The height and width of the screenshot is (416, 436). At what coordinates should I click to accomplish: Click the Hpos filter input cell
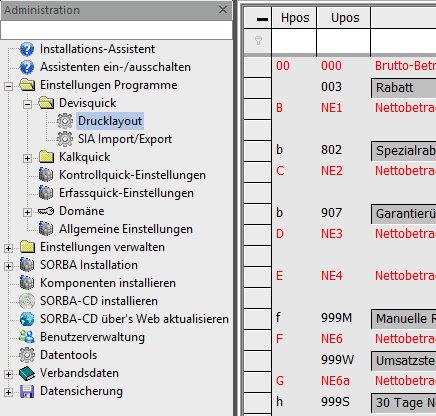pyautogui.click(x=294, y=41)
